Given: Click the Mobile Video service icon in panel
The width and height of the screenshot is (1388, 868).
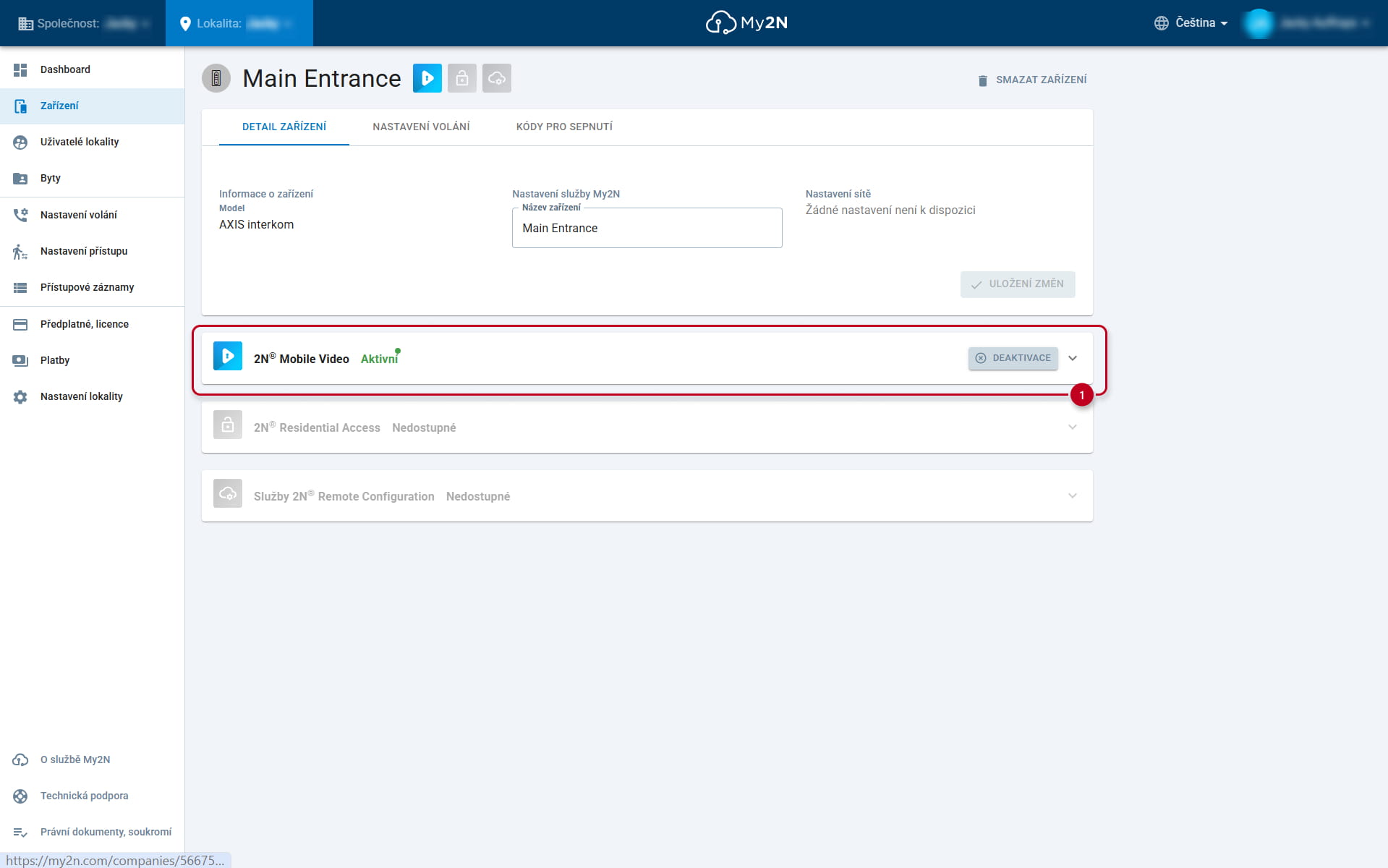Looking at the screenshot, I should pos(228,356).
